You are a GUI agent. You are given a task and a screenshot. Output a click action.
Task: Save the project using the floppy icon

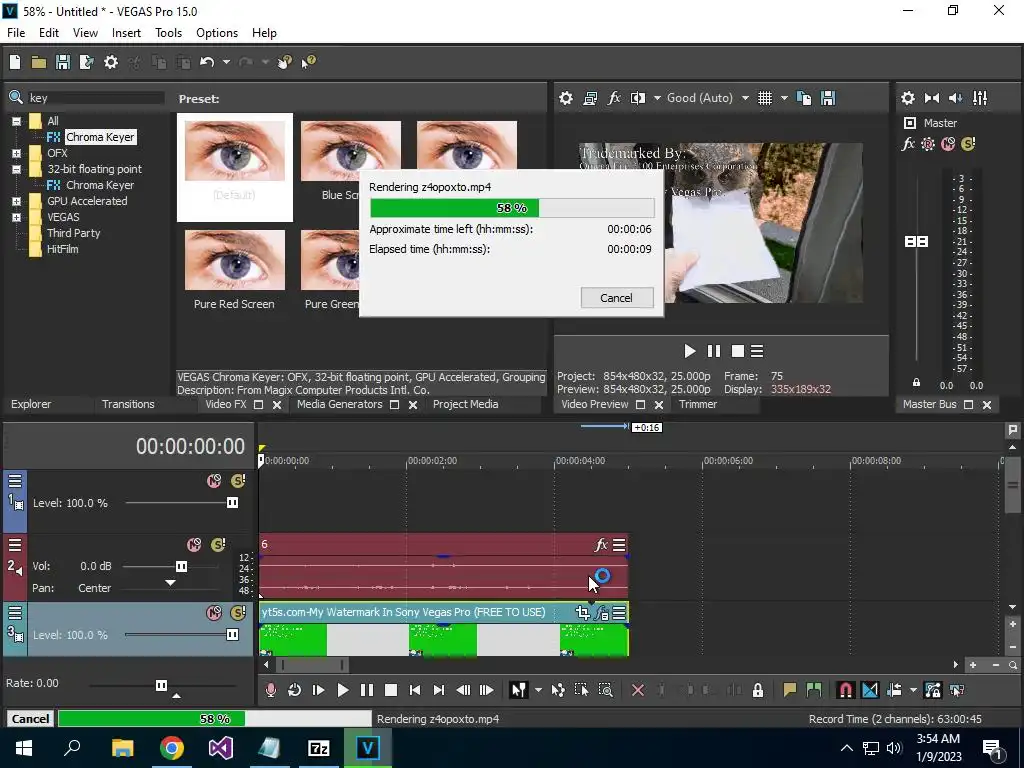tap(63, 62)
